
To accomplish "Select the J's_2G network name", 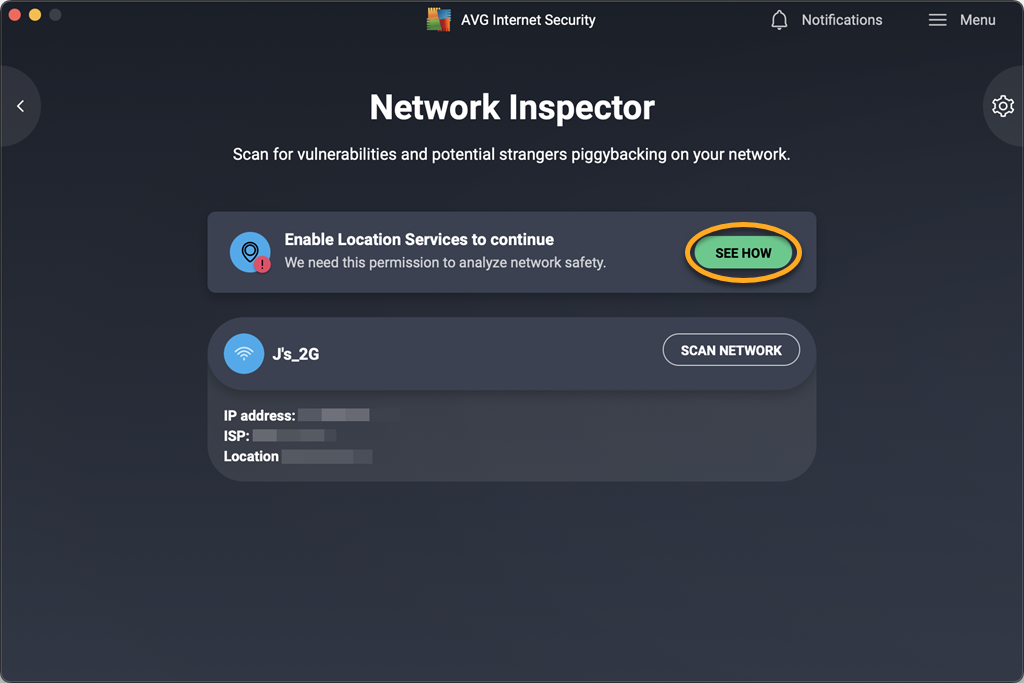I will click(x=296, y=354).
